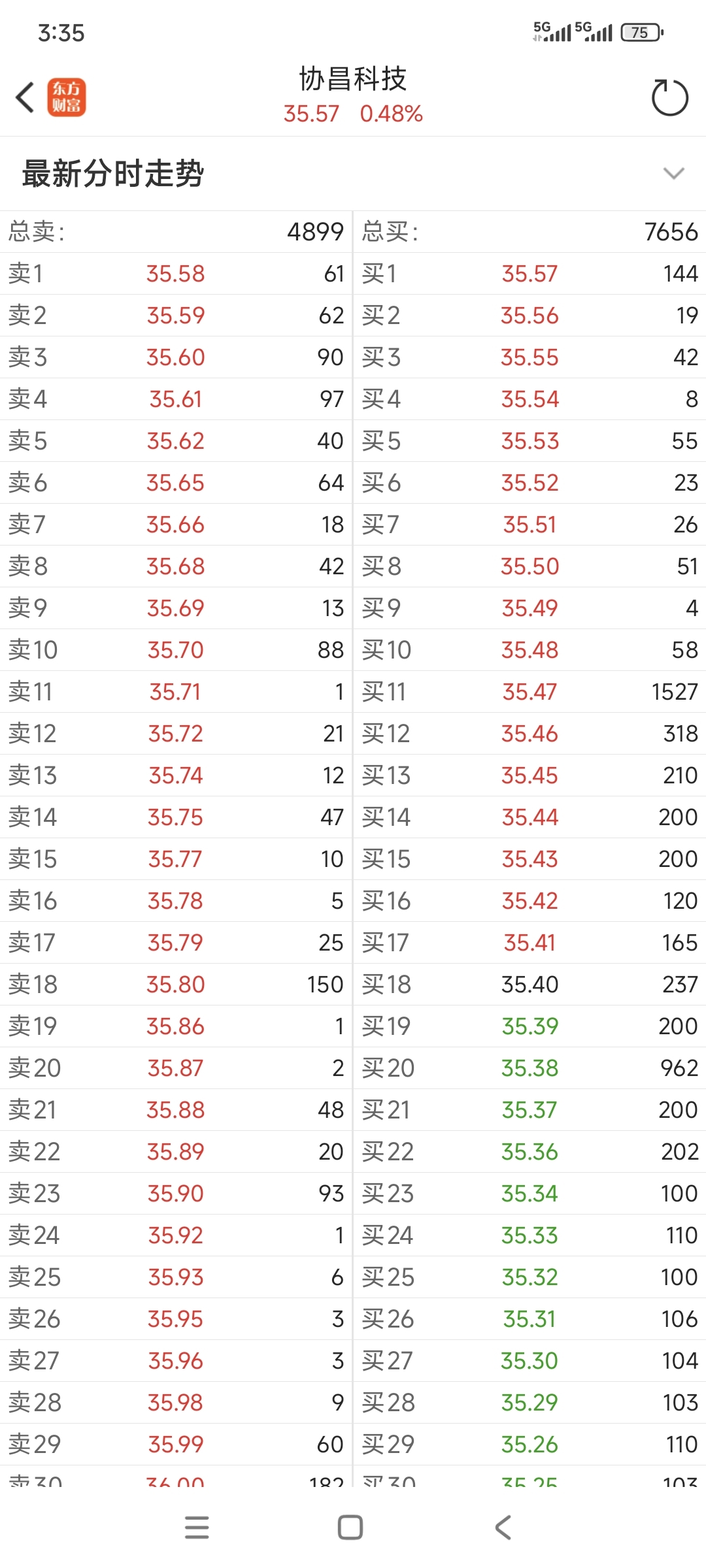706x1568 pixels.
Task: Tap Android home square icon
Action: 350,1527
